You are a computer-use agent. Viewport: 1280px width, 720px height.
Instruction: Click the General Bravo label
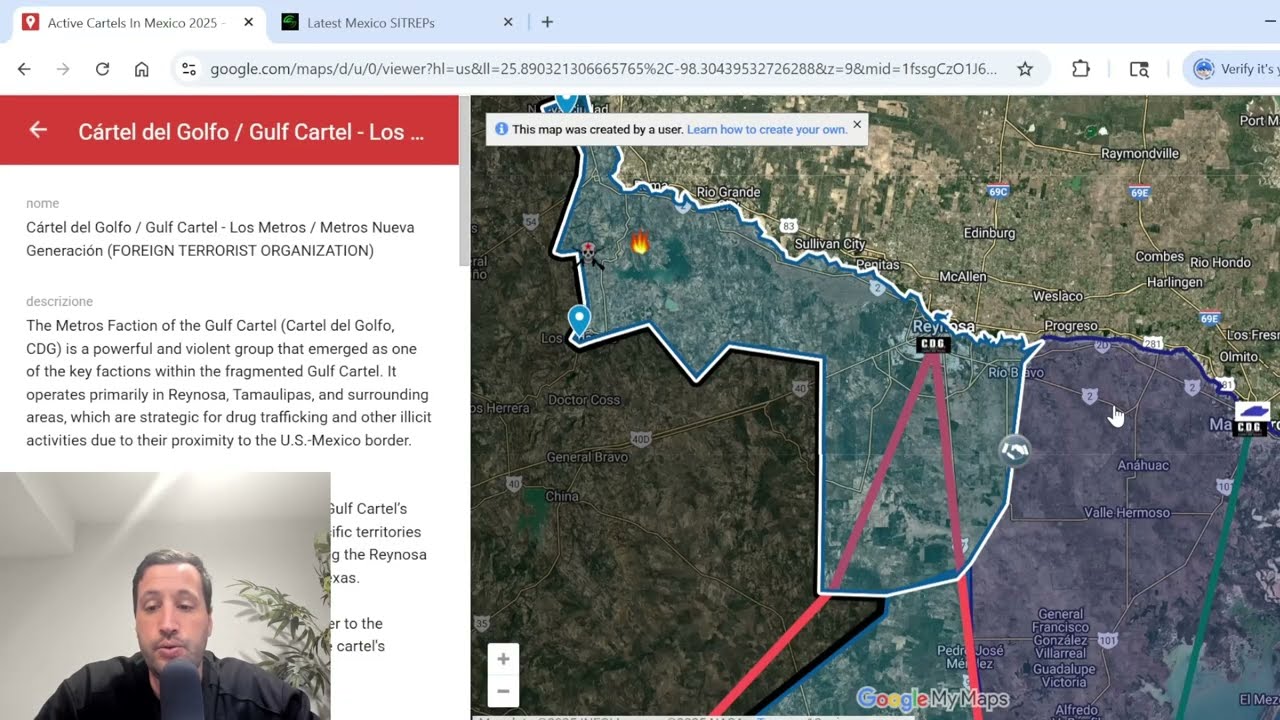pos(587,457)
